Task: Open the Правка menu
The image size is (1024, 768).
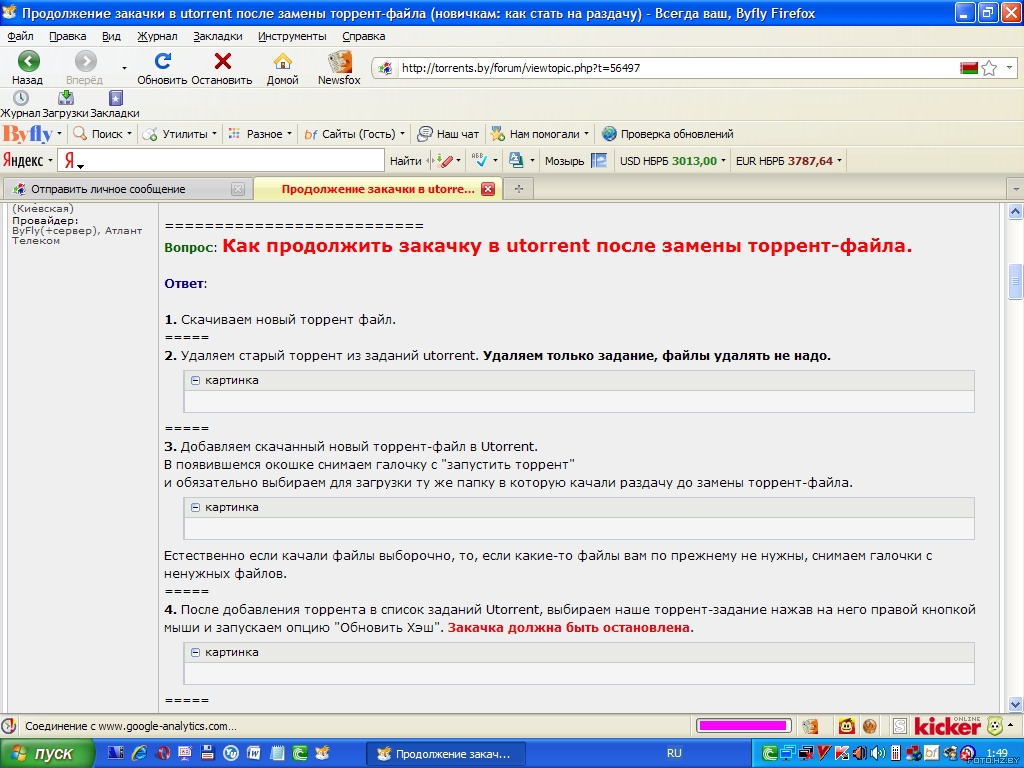Action: tap(67, 37)
